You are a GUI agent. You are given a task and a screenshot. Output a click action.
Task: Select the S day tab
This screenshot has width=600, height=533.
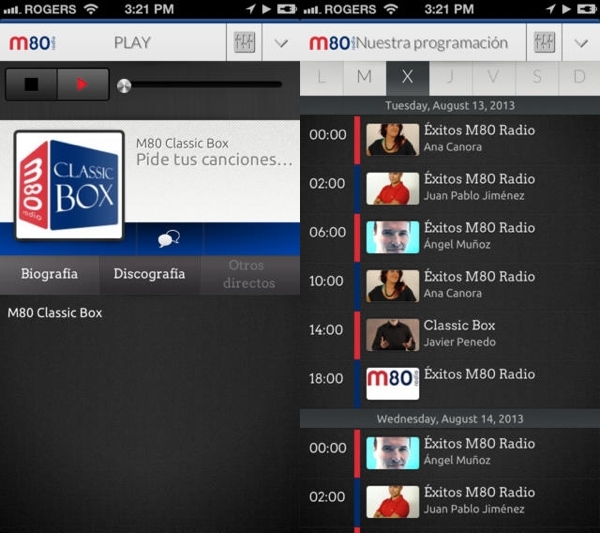click(537, 78)
